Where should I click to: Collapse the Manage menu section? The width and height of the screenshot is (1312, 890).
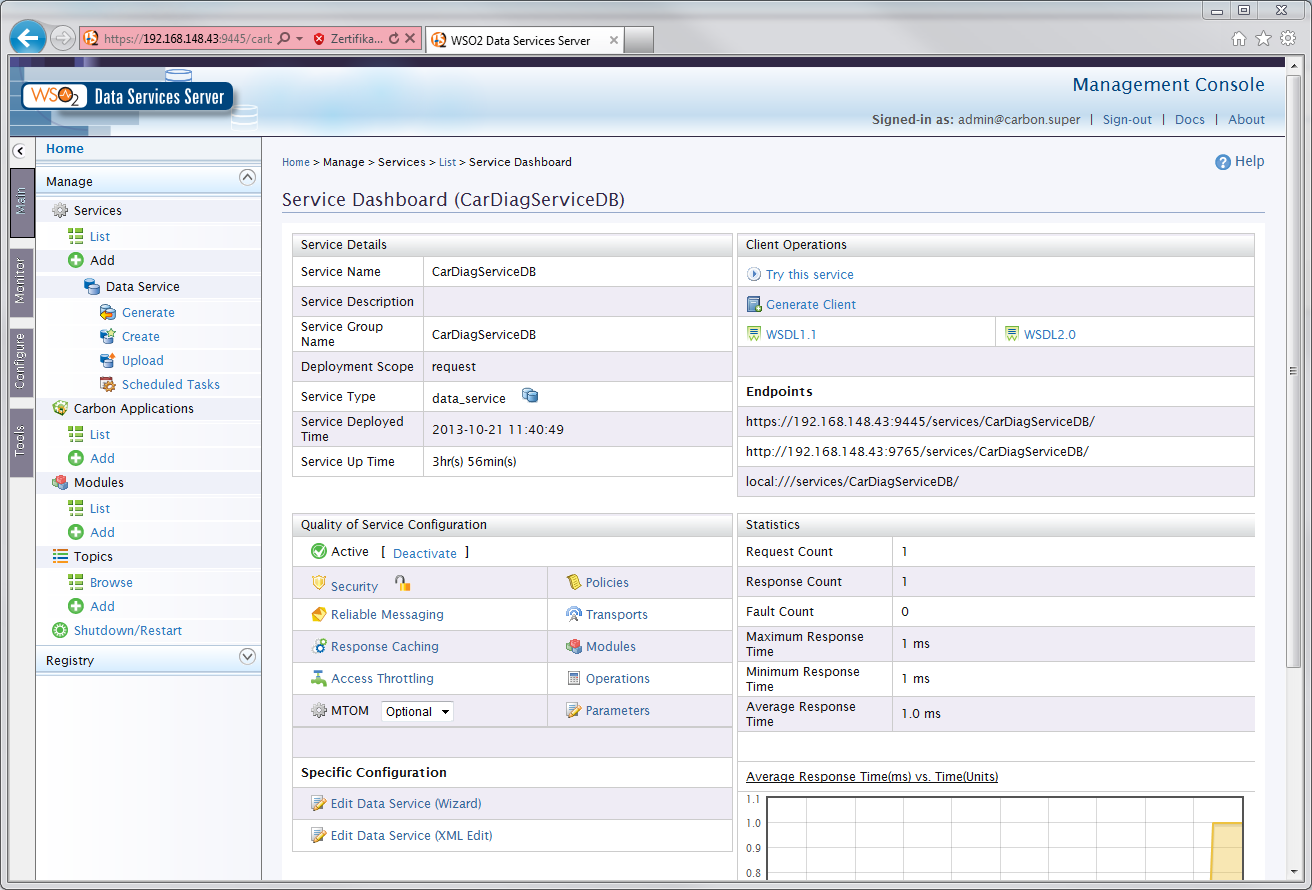click(x=248, y=178)
